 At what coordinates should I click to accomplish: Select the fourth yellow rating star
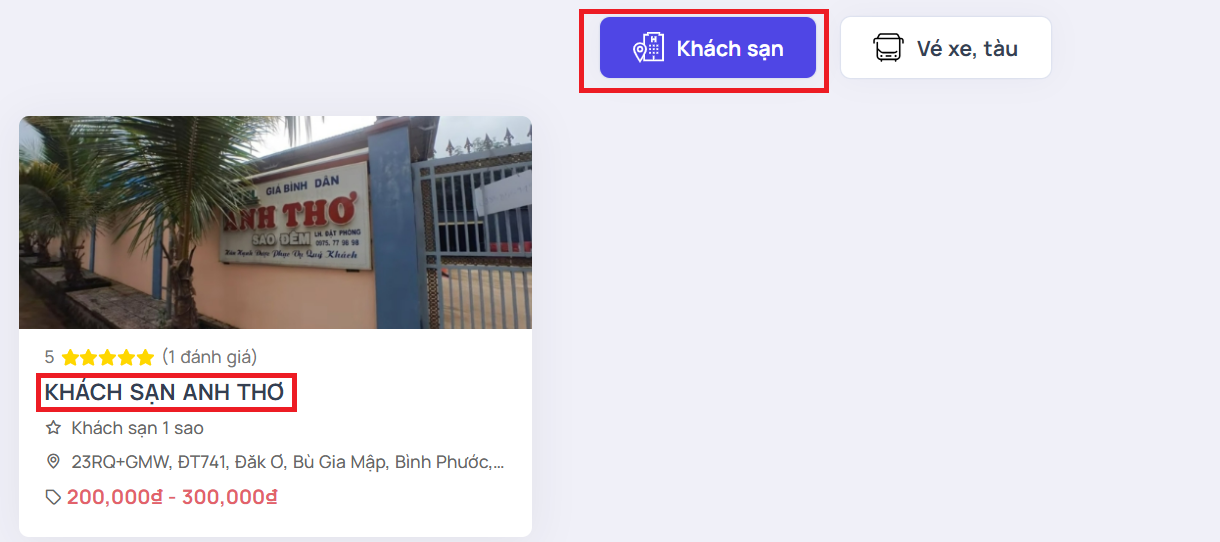tap(127, 357)
